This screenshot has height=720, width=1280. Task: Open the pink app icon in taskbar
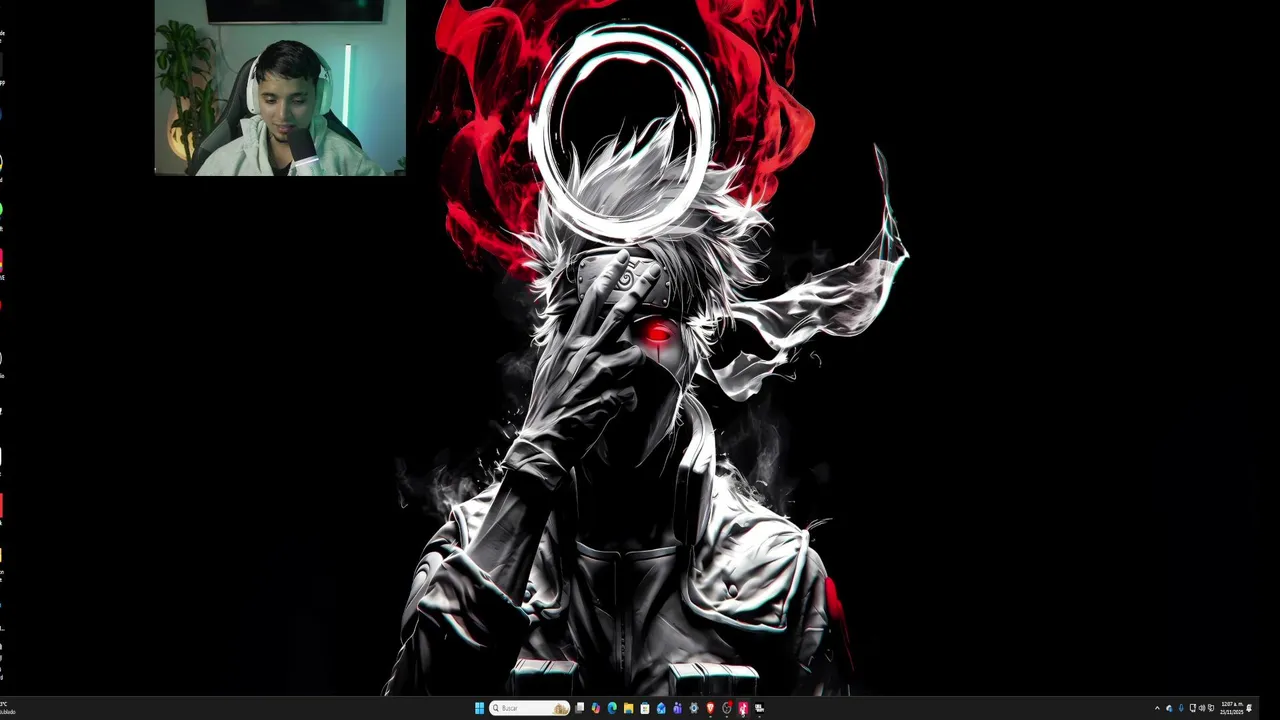pos(743,708)
